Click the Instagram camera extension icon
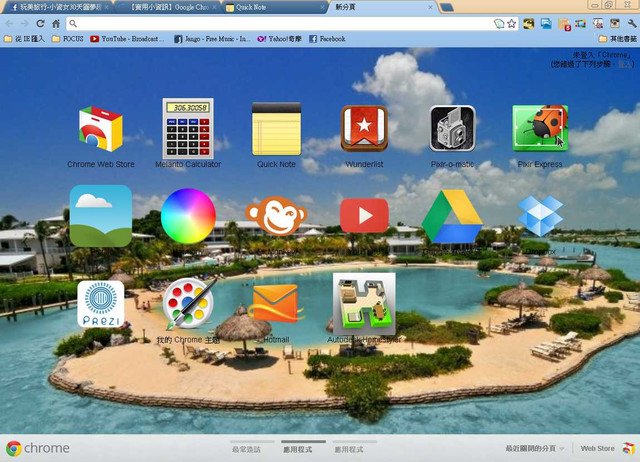This screenshot has height=462, width=640. [x=615, y=23]
